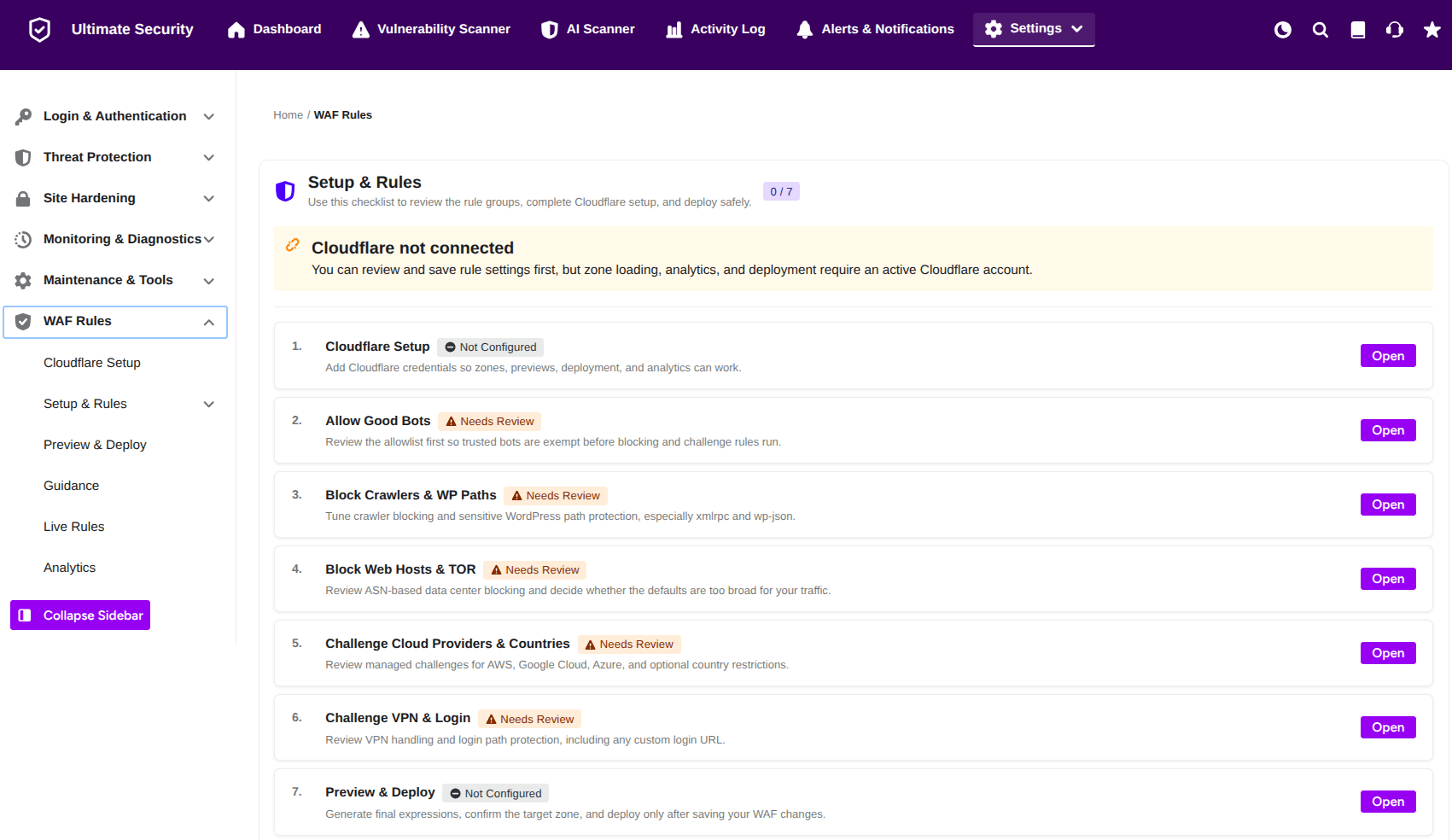Viewport: 1452px width, 840px height.
Task: Expand Maintenance & Tools chevron
Action: pos(209,281)
